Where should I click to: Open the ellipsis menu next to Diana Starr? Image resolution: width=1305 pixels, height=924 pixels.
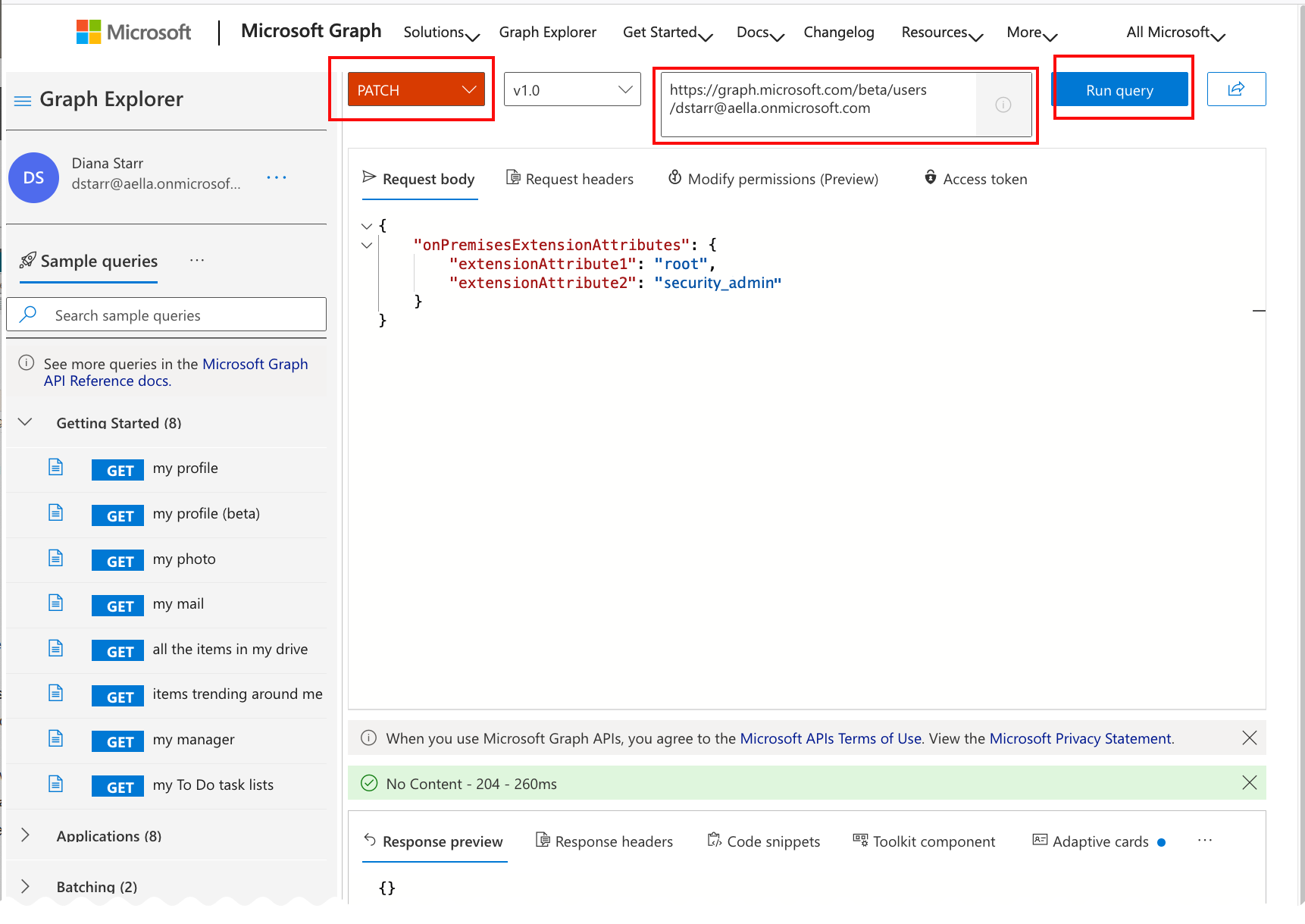(277, 177)
